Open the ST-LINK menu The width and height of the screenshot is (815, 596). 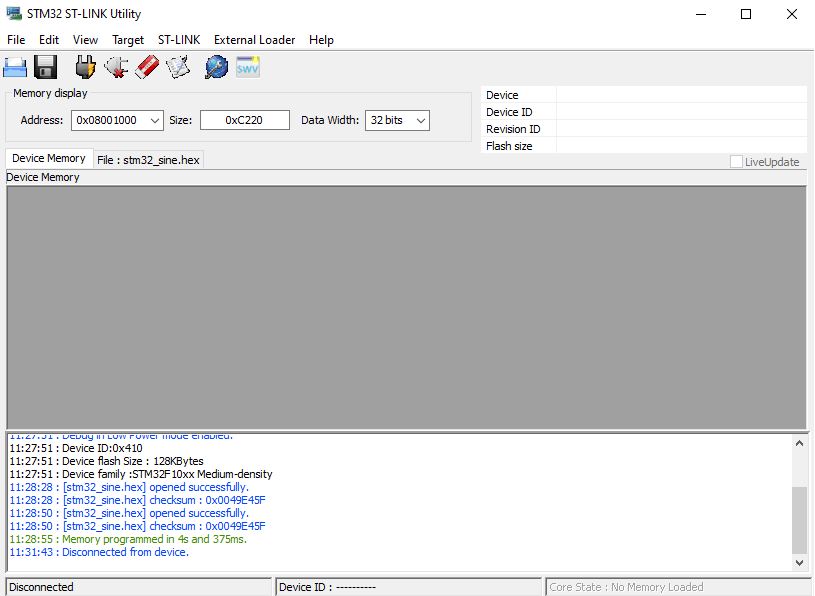click(x=179, y=40)
